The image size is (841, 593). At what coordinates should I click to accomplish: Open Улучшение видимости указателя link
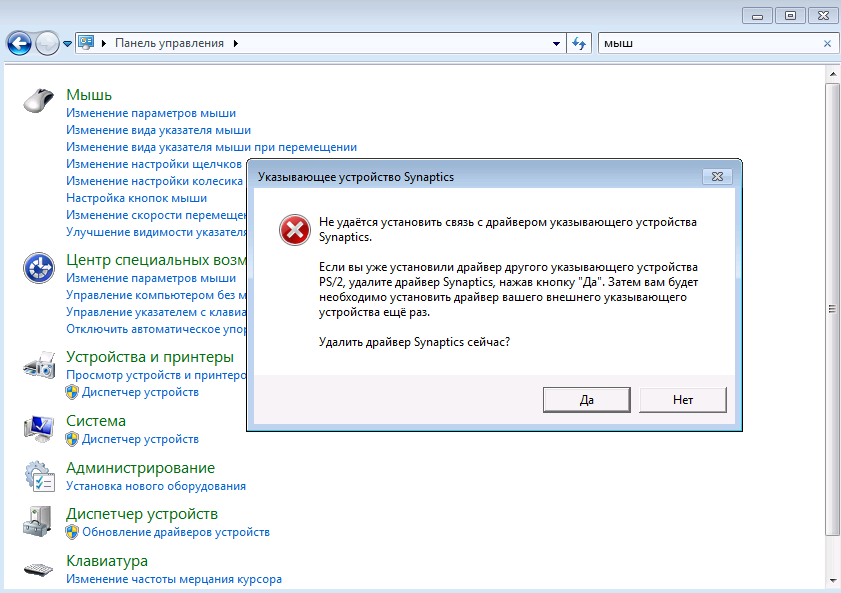156,232
